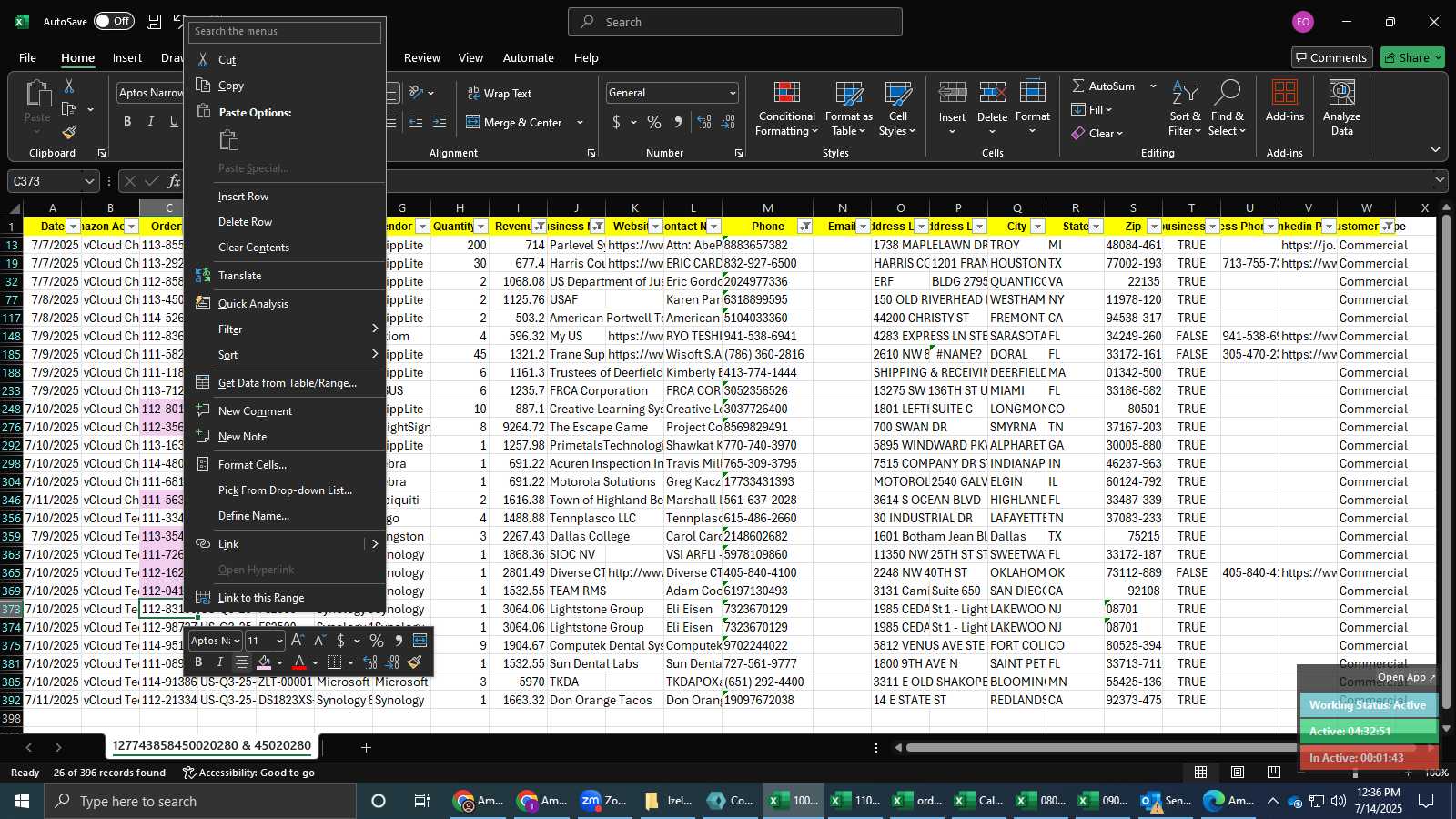Decrease font size in the mini toolbar
Image resolution: width=1456 pixels, height=819 pixels.
coord(319,641)
